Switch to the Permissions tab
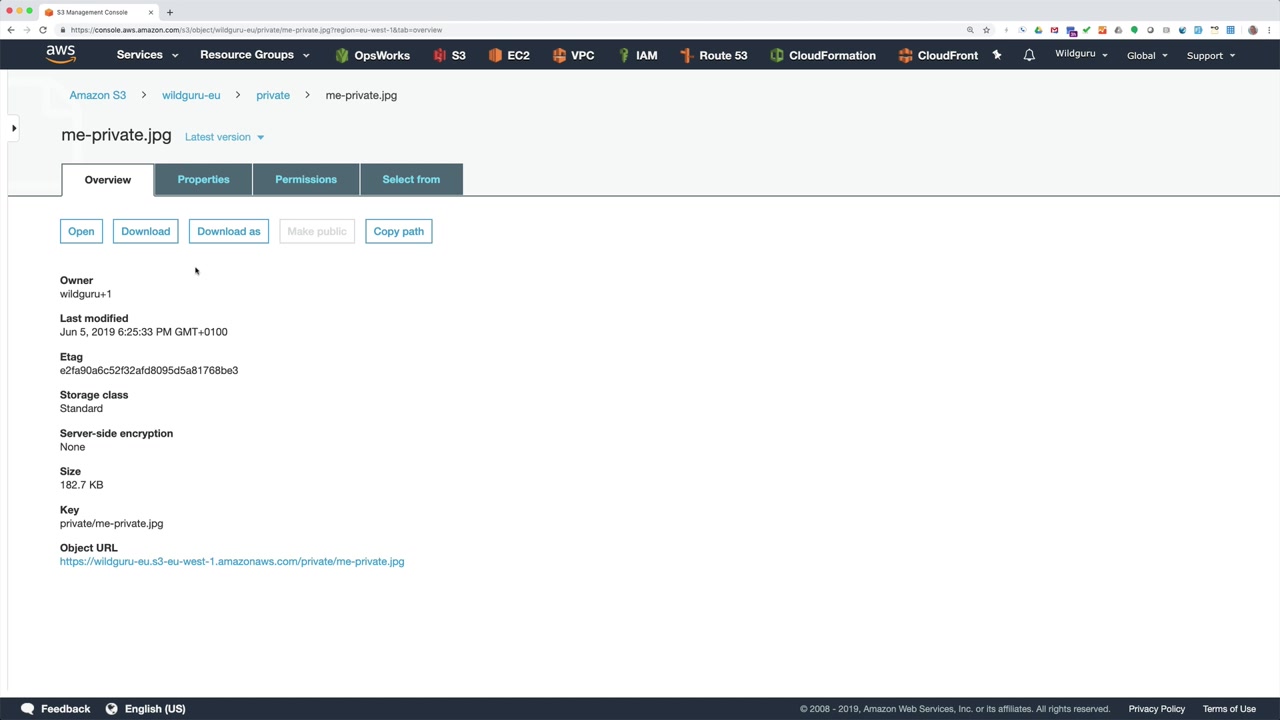Screen dimensions: 1280x720 click(306, 179)
